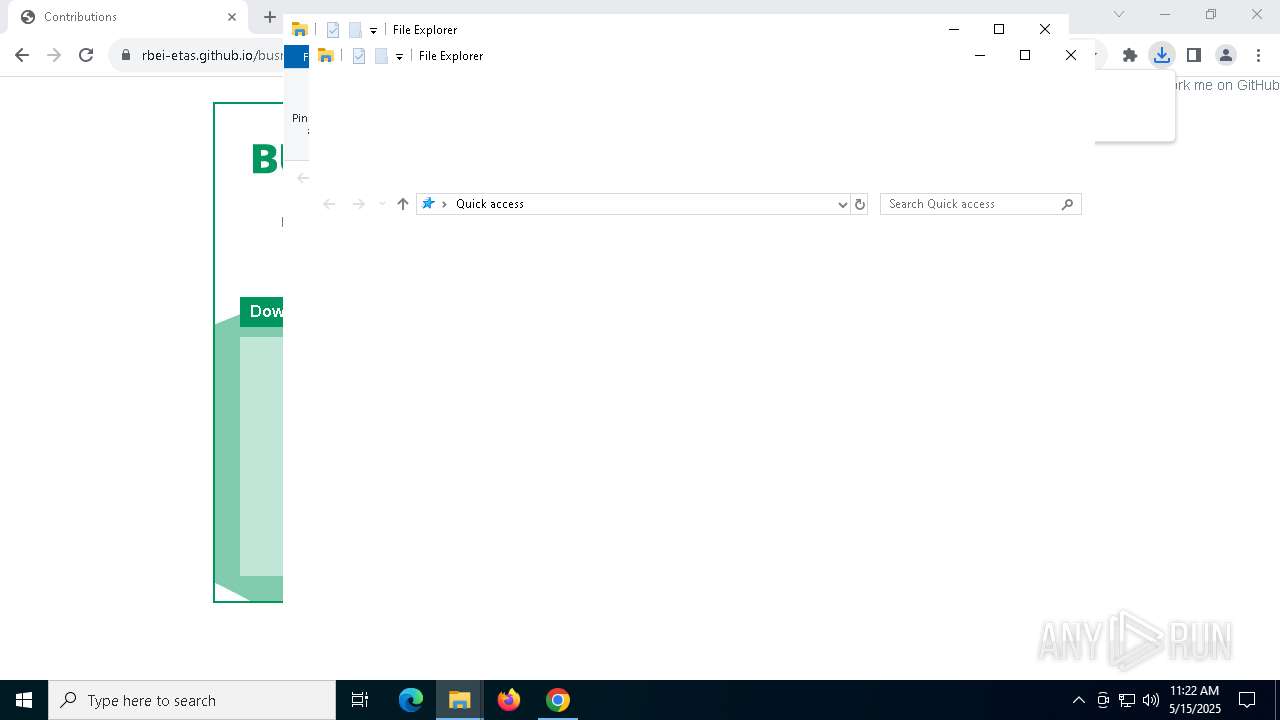
Task: Click New folder icon in back File Explorer
Action: click(x=355, y=30)
